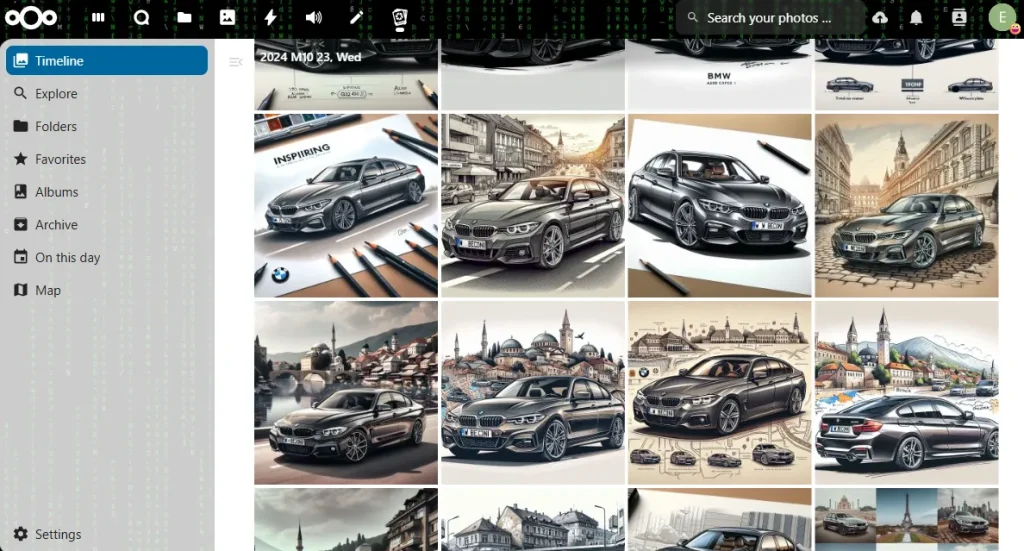Click the Archive box icon
The width and height of the screenshot is (1024, 551).
21,225
